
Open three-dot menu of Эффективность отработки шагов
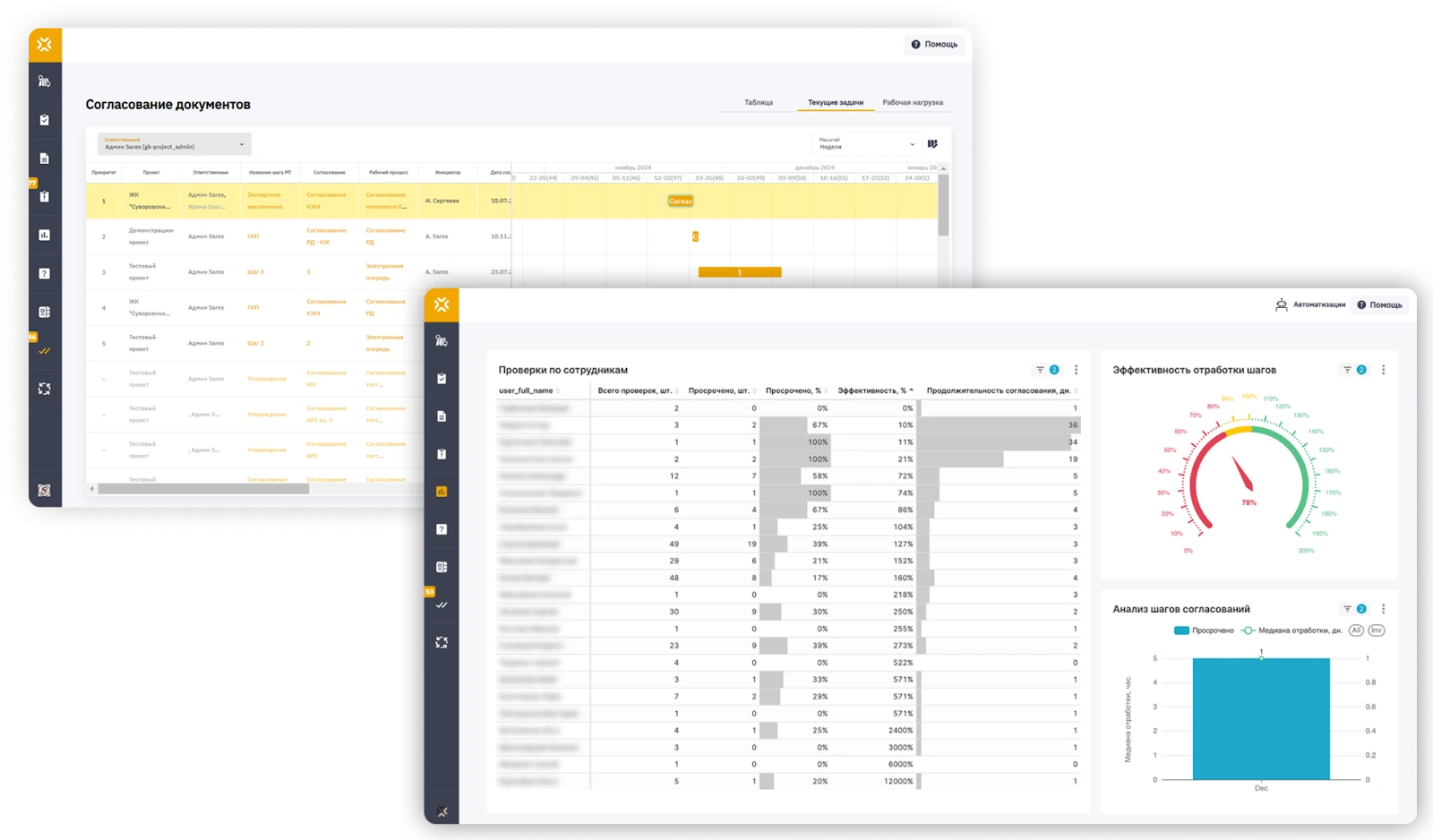pyautogui.click(x=1383, y=370)
